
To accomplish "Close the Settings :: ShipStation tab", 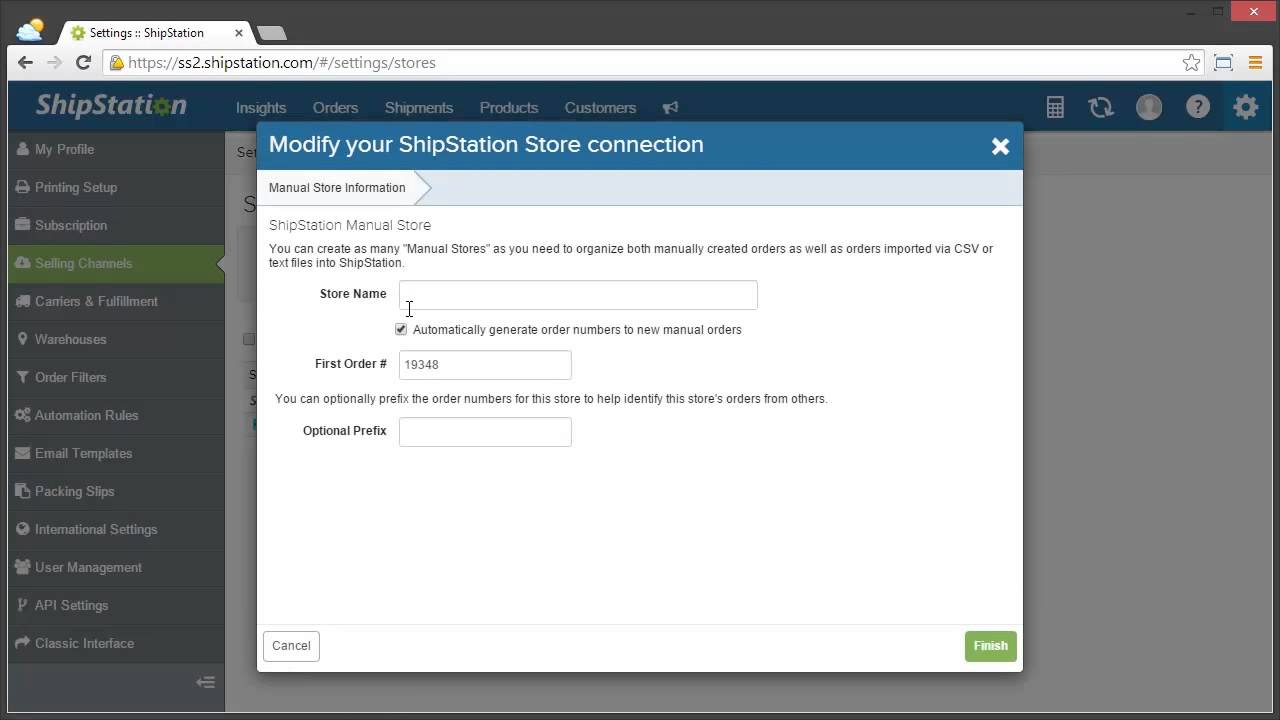I will click(x=239, y=33).
